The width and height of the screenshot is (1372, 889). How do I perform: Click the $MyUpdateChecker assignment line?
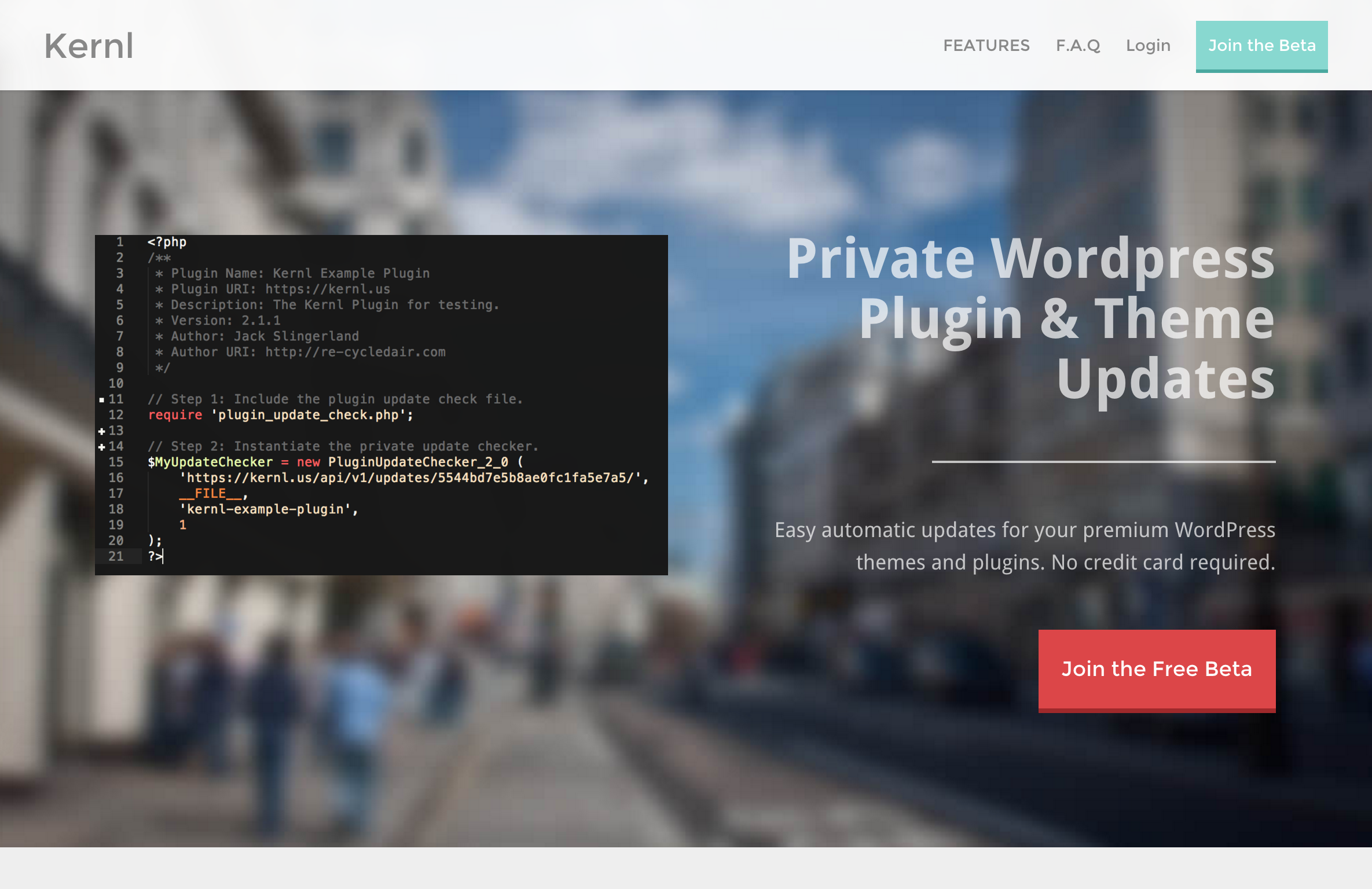click(x=335, y=462)
